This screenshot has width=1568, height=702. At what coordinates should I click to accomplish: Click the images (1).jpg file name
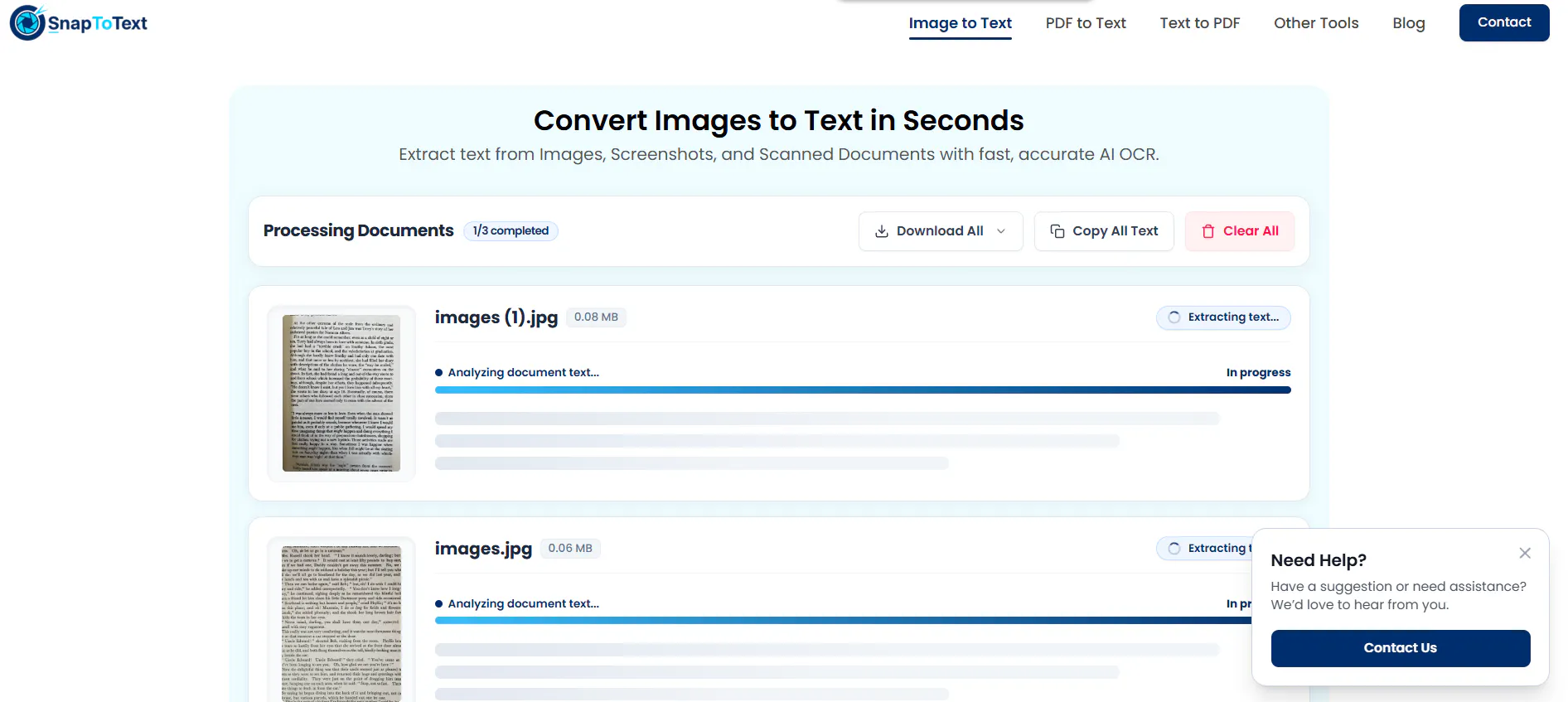[496, 317]
